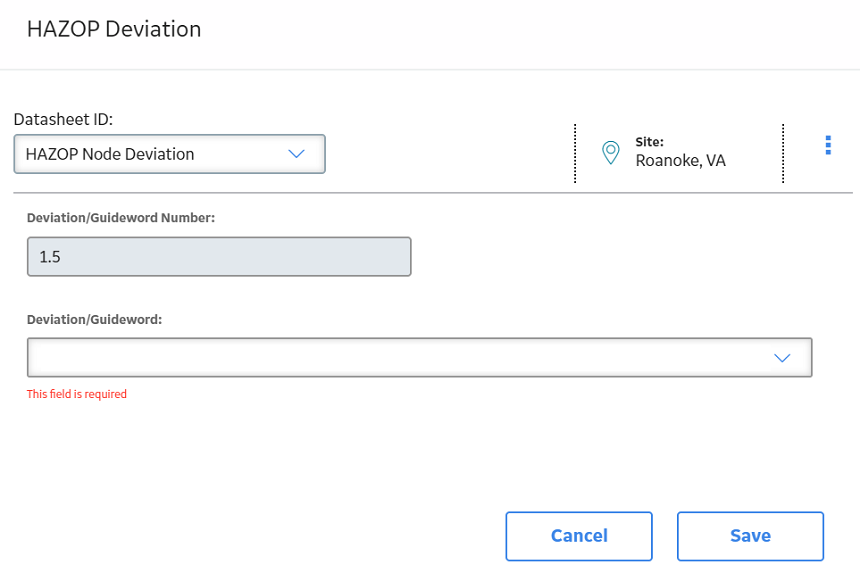Screen dimensions: 860x572
Task: Click the Datasheet ID dropdown chevron arrow
Action: 296,154
